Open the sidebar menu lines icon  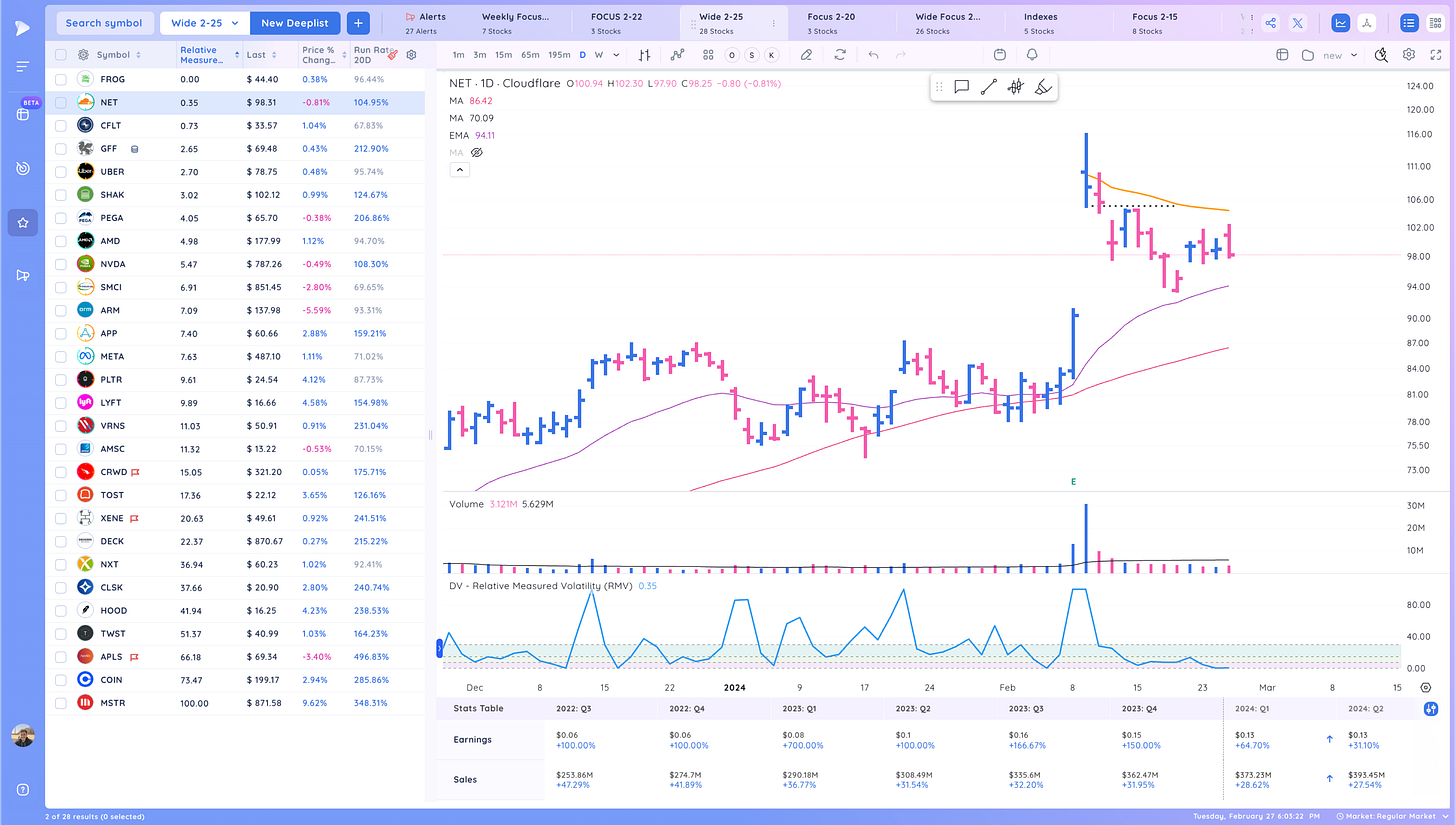(x=22, y=67)
